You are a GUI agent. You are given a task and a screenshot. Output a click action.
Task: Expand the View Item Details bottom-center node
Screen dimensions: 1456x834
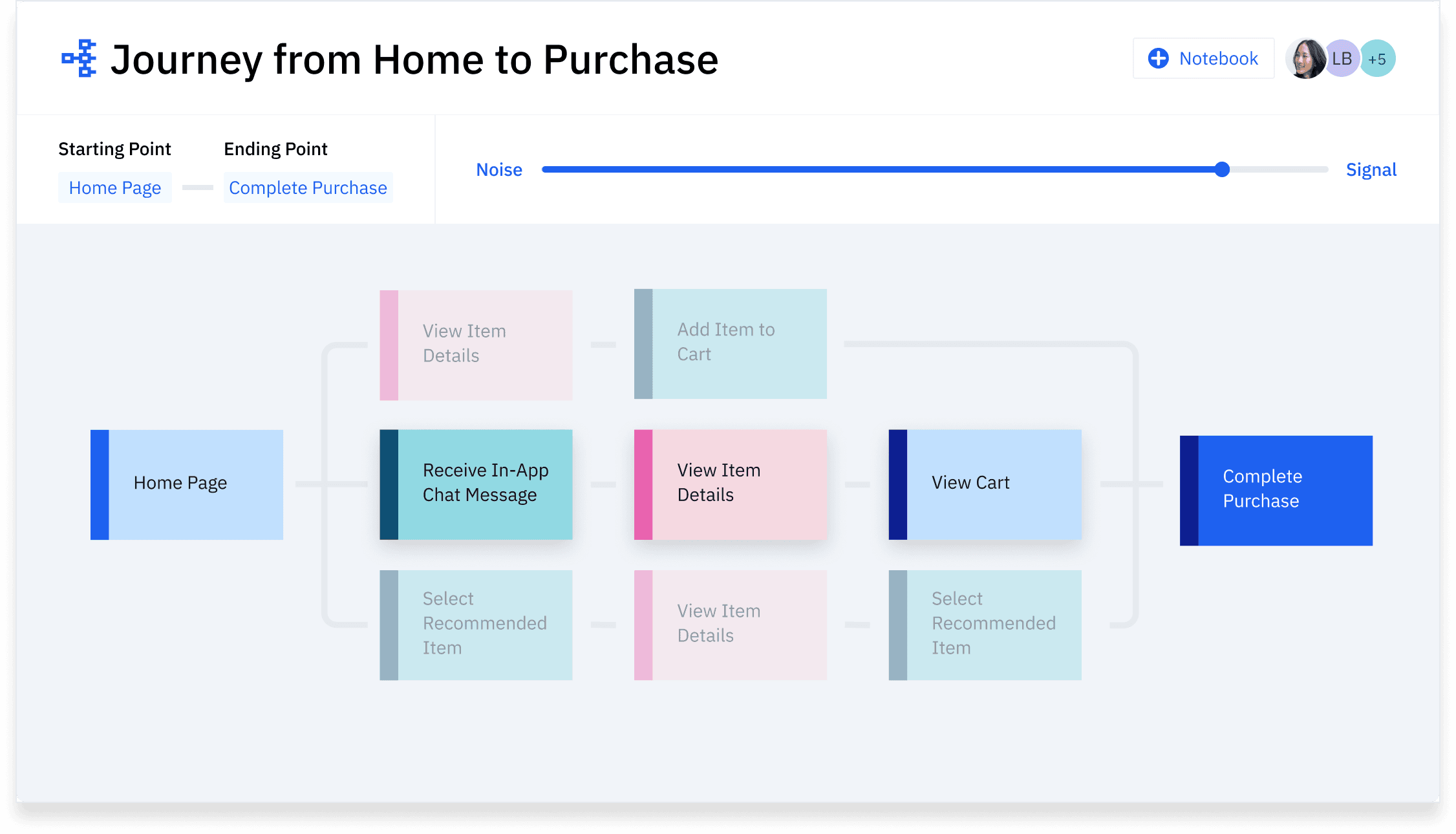click(729, 624)
